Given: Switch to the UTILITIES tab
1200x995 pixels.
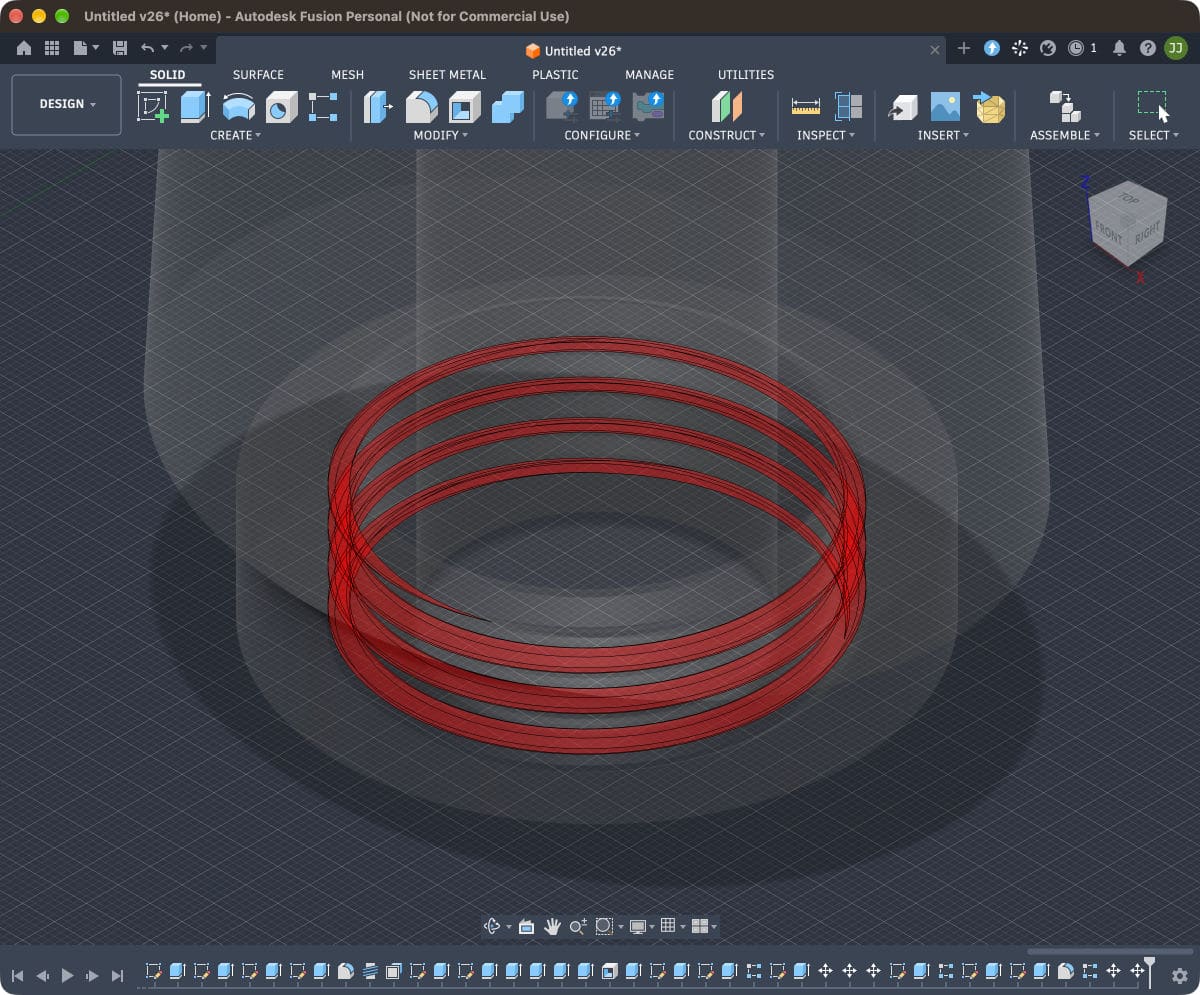Looking at the screenshot, I should click(746, 75).
